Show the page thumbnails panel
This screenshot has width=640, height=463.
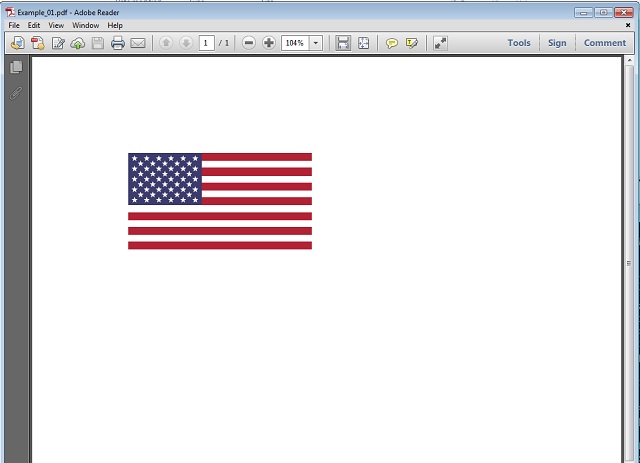16,67
